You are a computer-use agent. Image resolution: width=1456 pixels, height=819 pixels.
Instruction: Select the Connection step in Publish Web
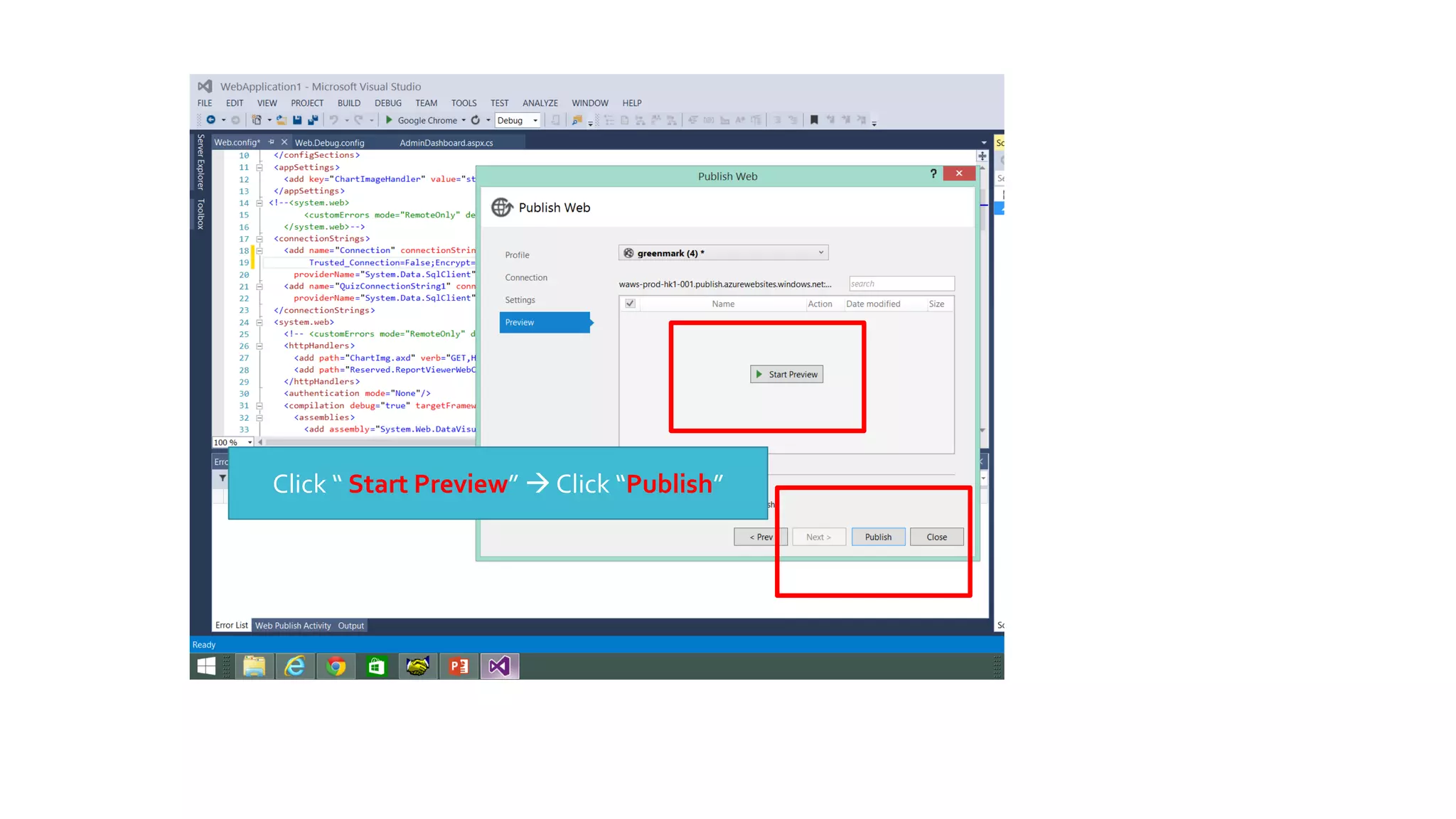point(526,277)
